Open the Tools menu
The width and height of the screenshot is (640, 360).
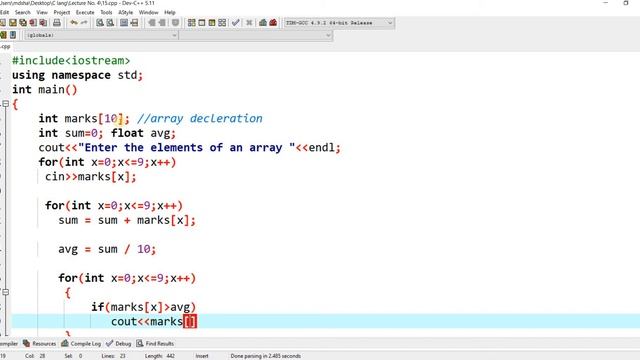tap(106, 12)
